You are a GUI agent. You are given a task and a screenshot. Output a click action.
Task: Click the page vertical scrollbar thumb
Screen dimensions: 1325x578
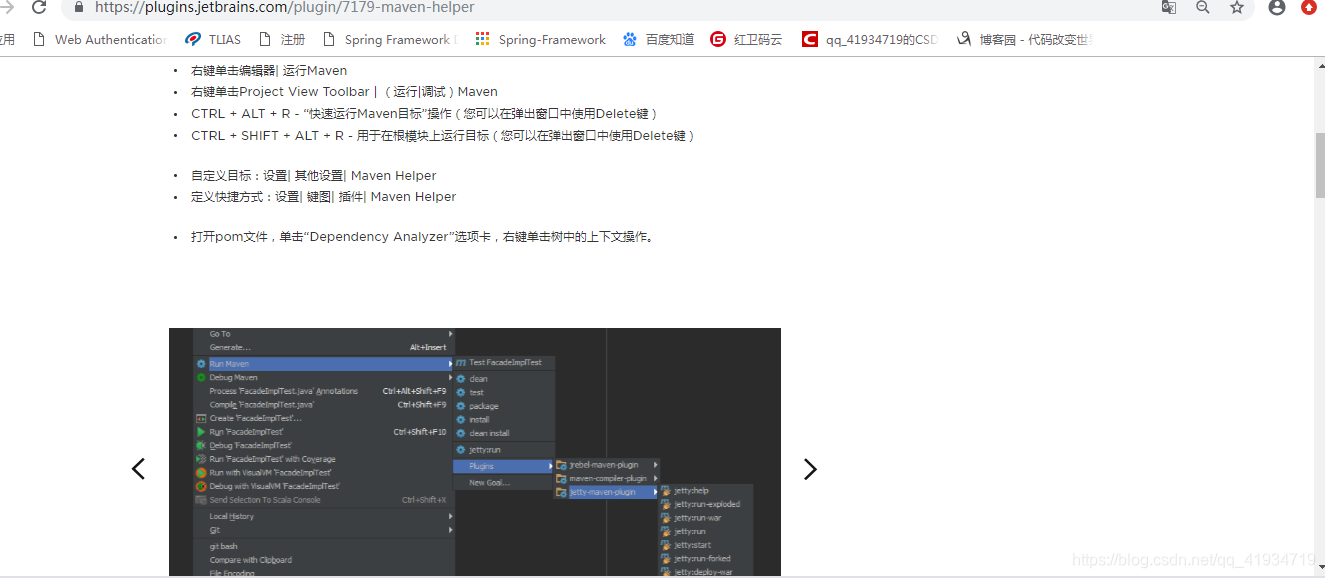(1319, 164)
